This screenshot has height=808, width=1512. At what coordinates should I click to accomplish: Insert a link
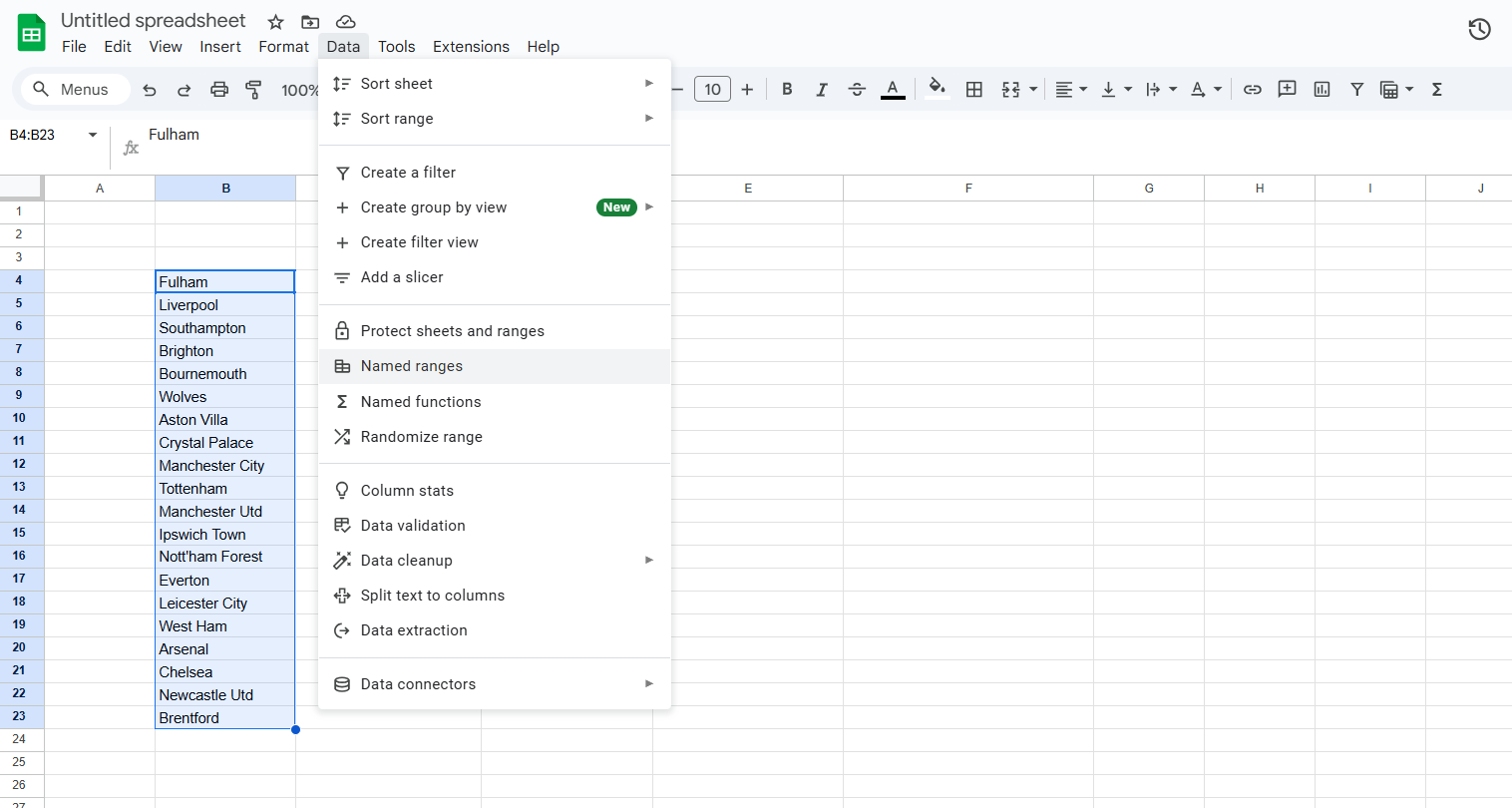pyautogui.click(x=1253, y=90)
